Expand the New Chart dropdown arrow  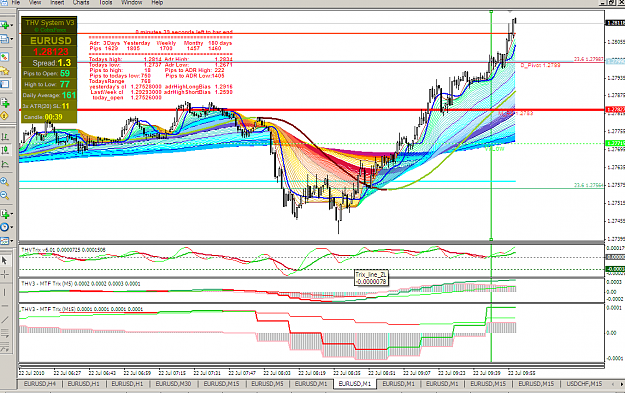pos(12,26)
